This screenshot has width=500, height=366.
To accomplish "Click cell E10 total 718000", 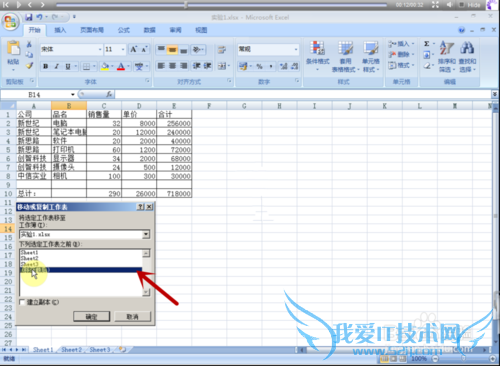I will click(174, 193).
